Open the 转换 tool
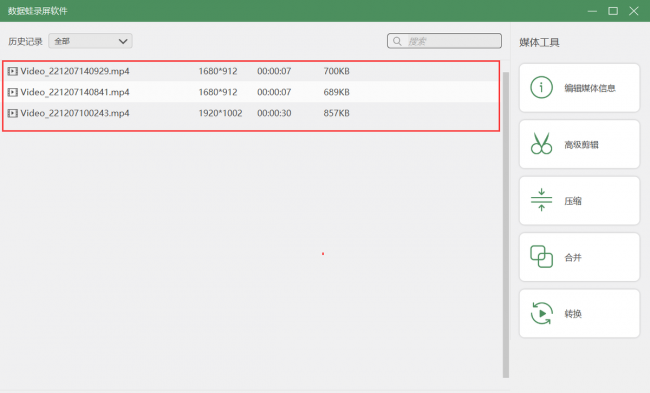The width and height of the screenshot is (650, 393). (x=579, y=313)
